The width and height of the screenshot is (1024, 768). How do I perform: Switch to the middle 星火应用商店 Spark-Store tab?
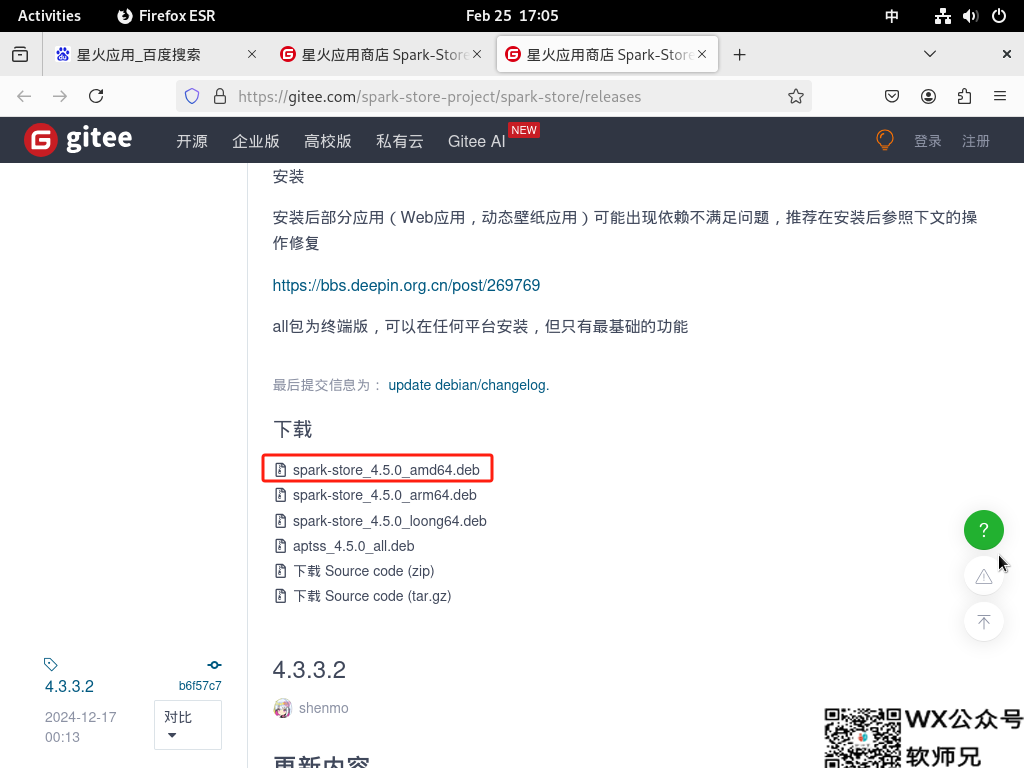point(381,54)
